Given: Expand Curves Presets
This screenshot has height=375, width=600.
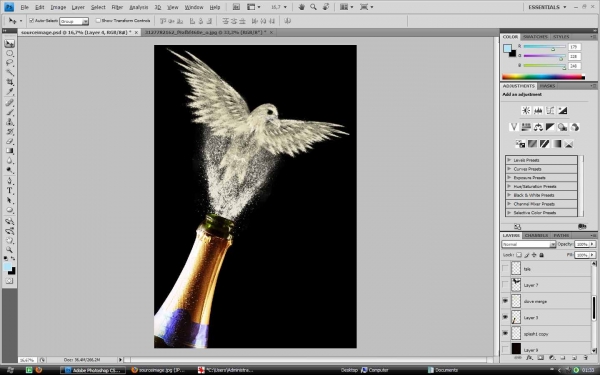Looking at the screenshot, I should (509, 169).
